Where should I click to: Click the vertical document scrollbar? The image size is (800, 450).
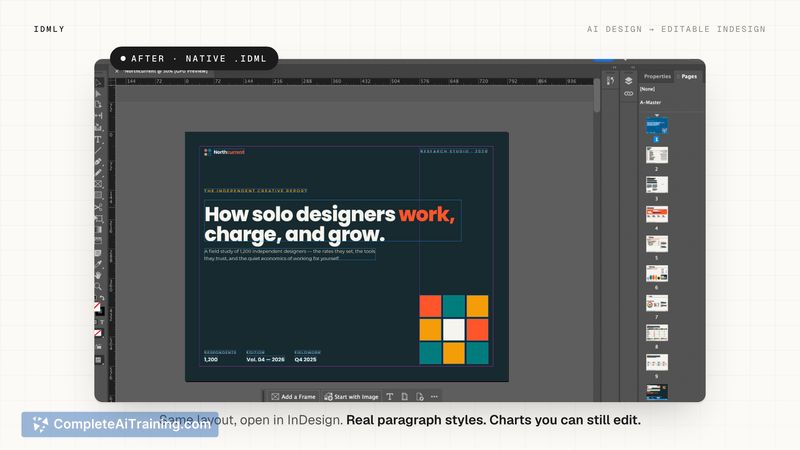[596, 96]
